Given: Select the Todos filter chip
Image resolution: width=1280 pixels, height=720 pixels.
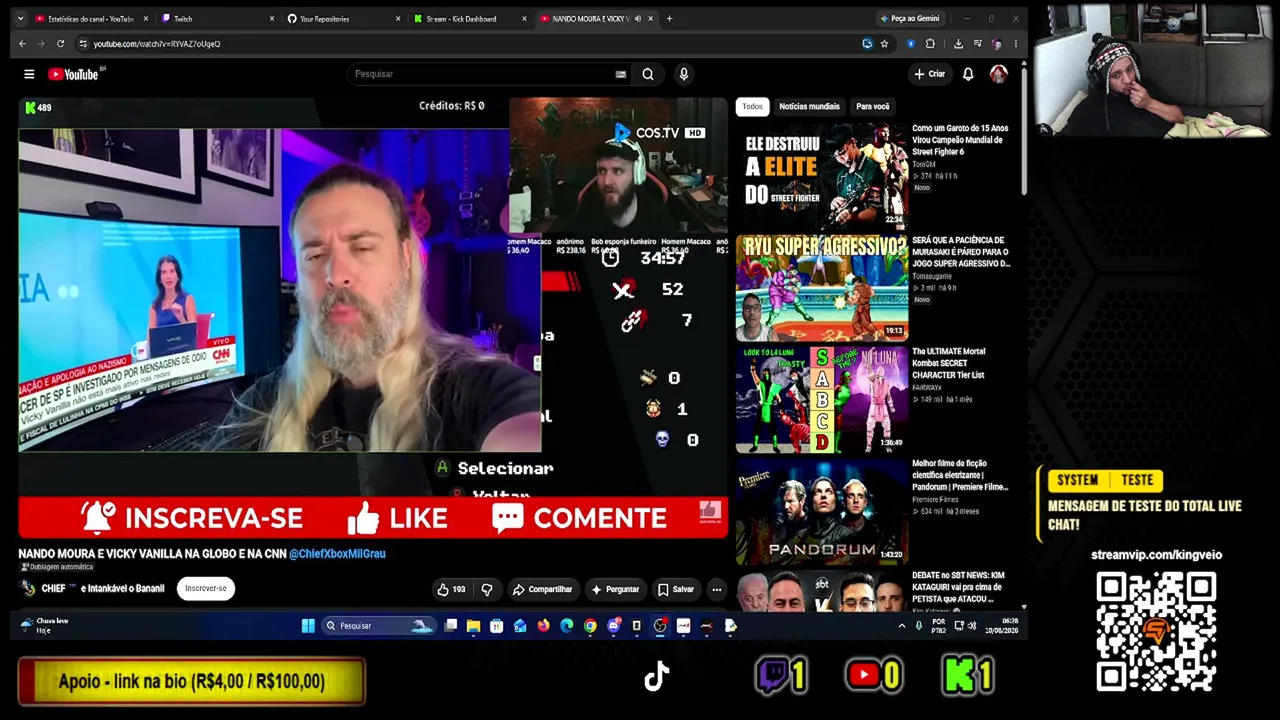Looking at the screenshot, I should point(752,107).
